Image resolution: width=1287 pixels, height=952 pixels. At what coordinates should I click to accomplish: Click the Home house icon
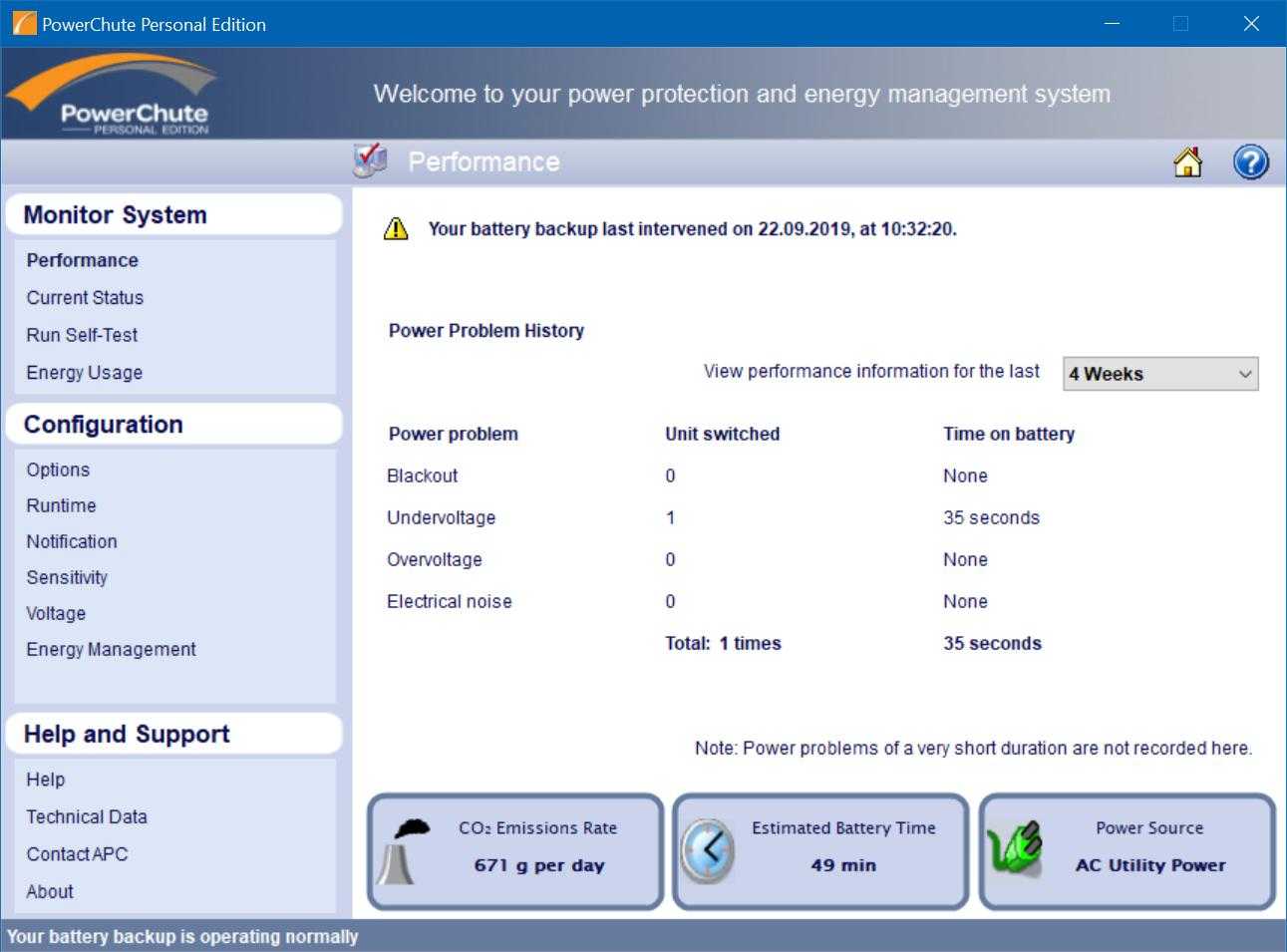tap(1187, 161)
